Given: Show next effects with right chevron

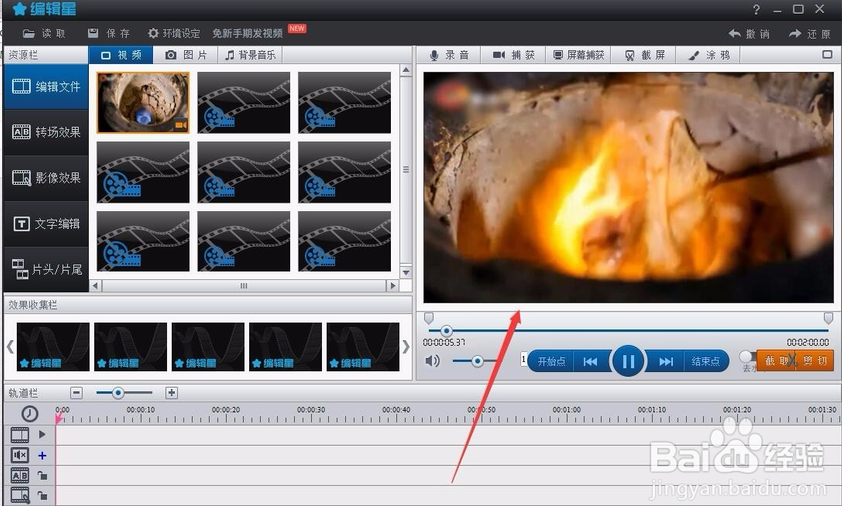Looking at the screenshot, I should (406, 346).
